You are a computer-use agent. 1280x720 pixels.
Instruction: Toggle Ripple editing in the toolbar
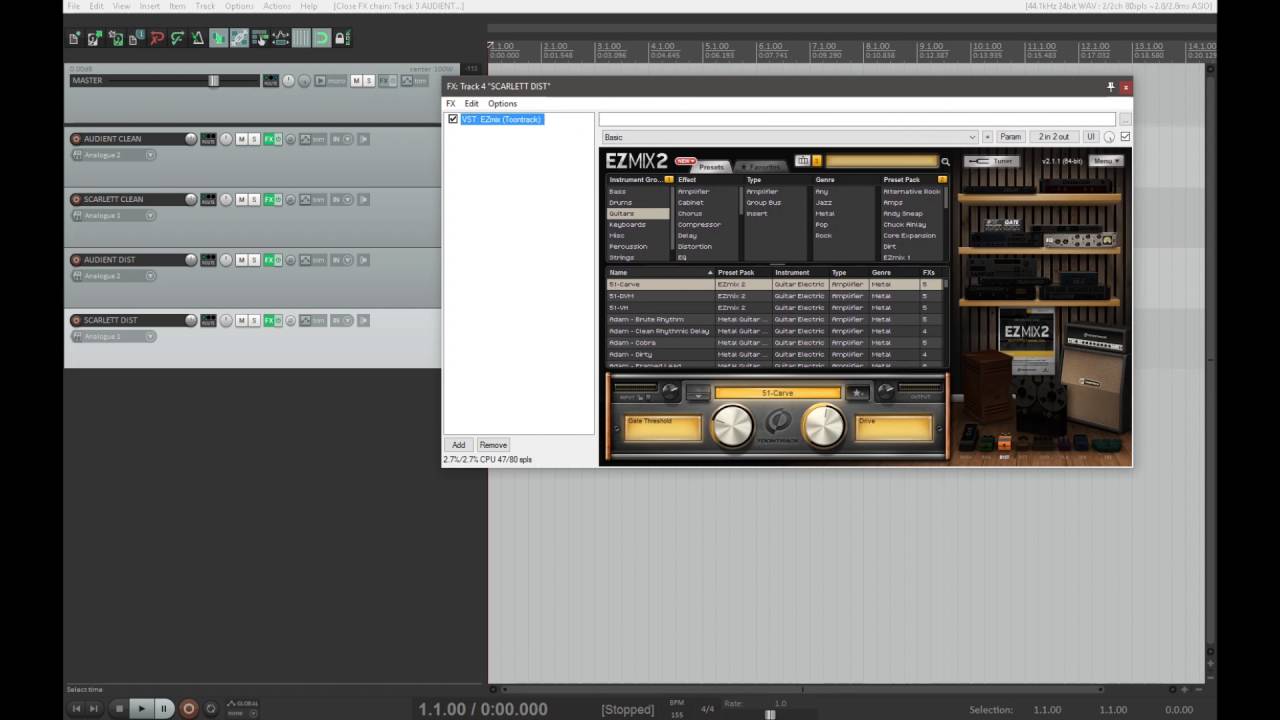[260, 38]
